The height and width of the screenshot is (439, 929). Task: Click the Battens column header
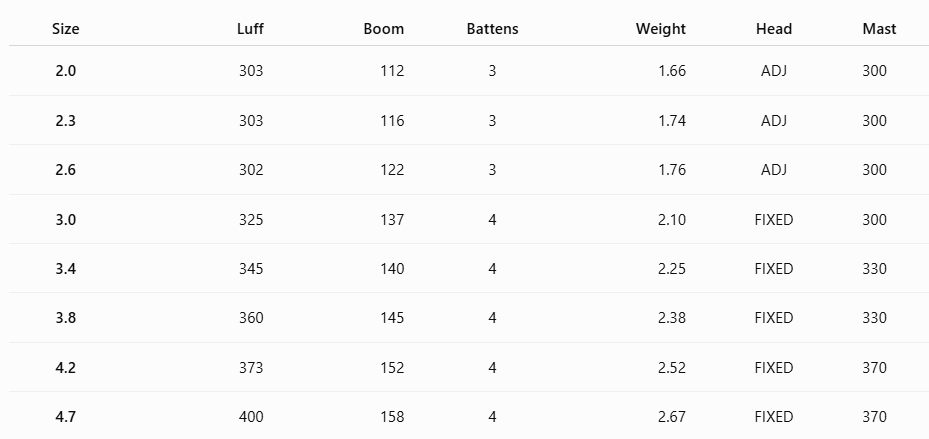(492, 29)
